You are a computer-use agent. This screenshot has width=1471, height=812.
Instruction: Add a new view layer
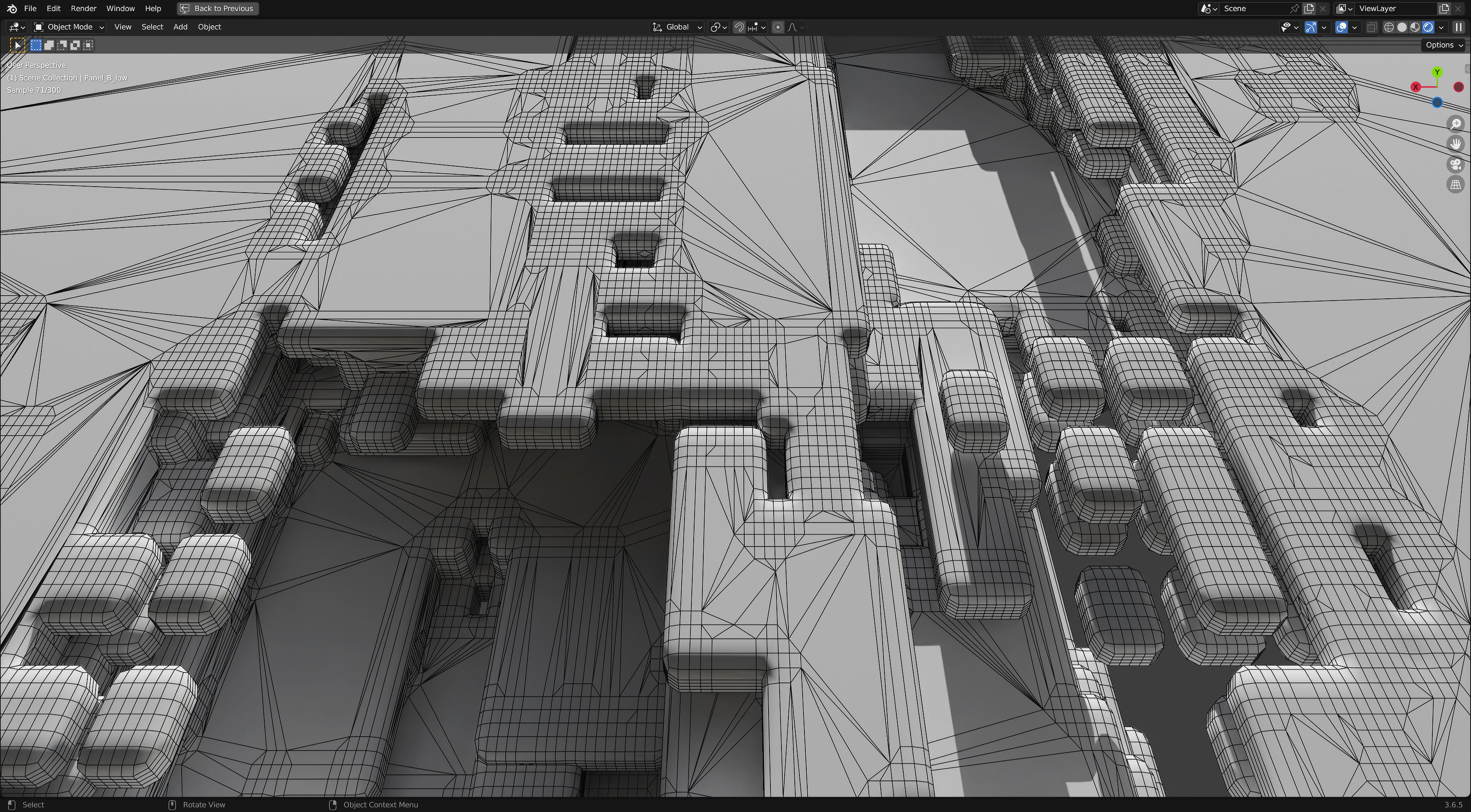click(x=1444, y=9)
